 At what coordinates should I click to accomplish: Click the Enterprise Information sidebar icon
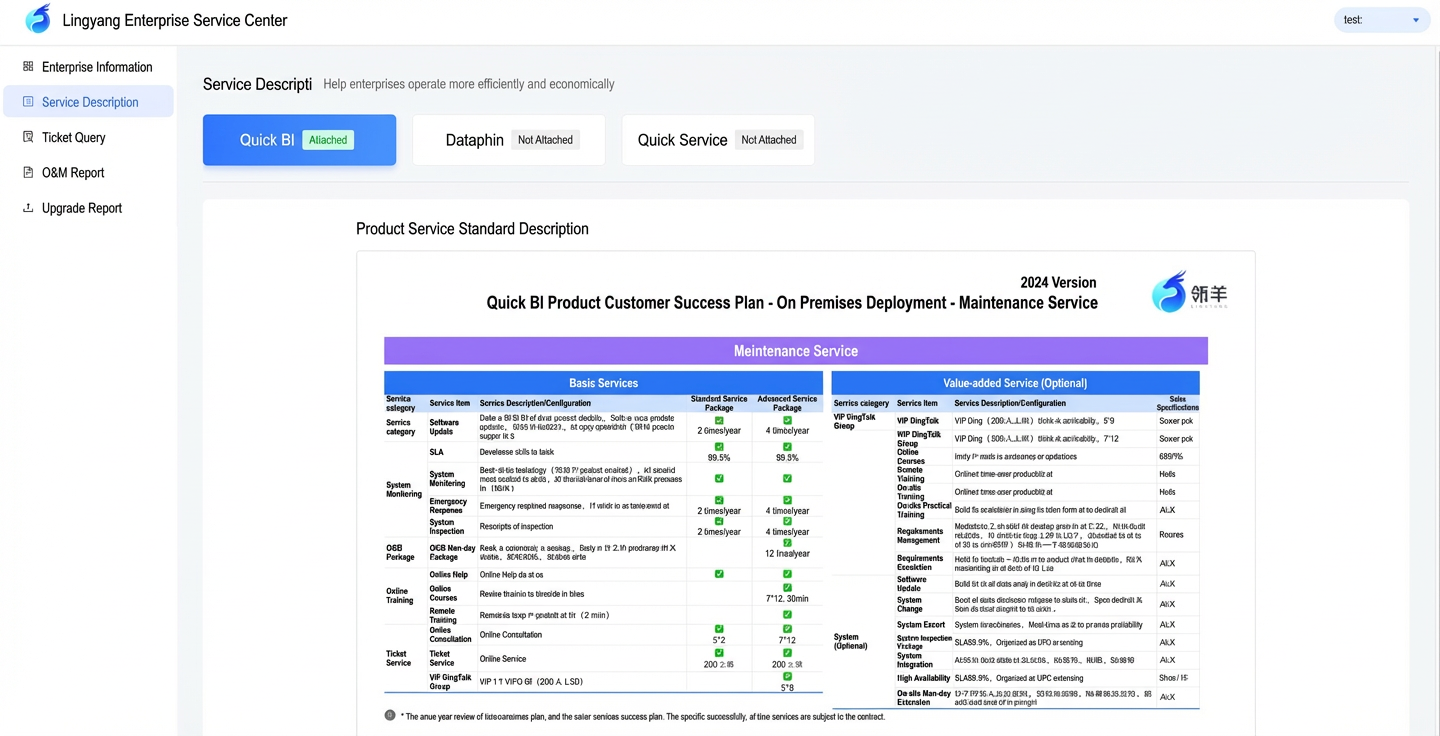click(28, 67)
